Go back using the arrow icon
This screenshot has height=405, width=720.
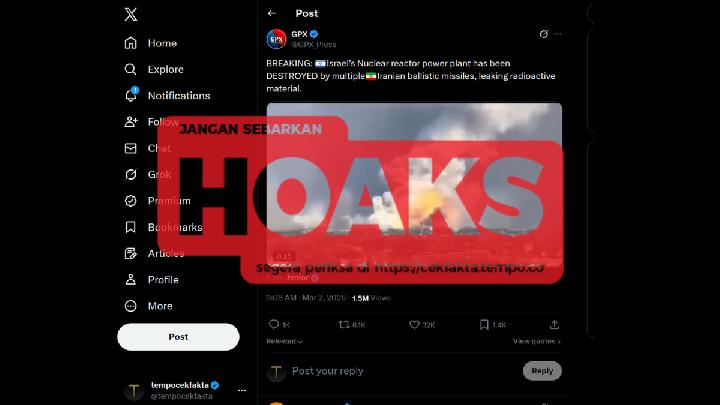click(272, 13)
